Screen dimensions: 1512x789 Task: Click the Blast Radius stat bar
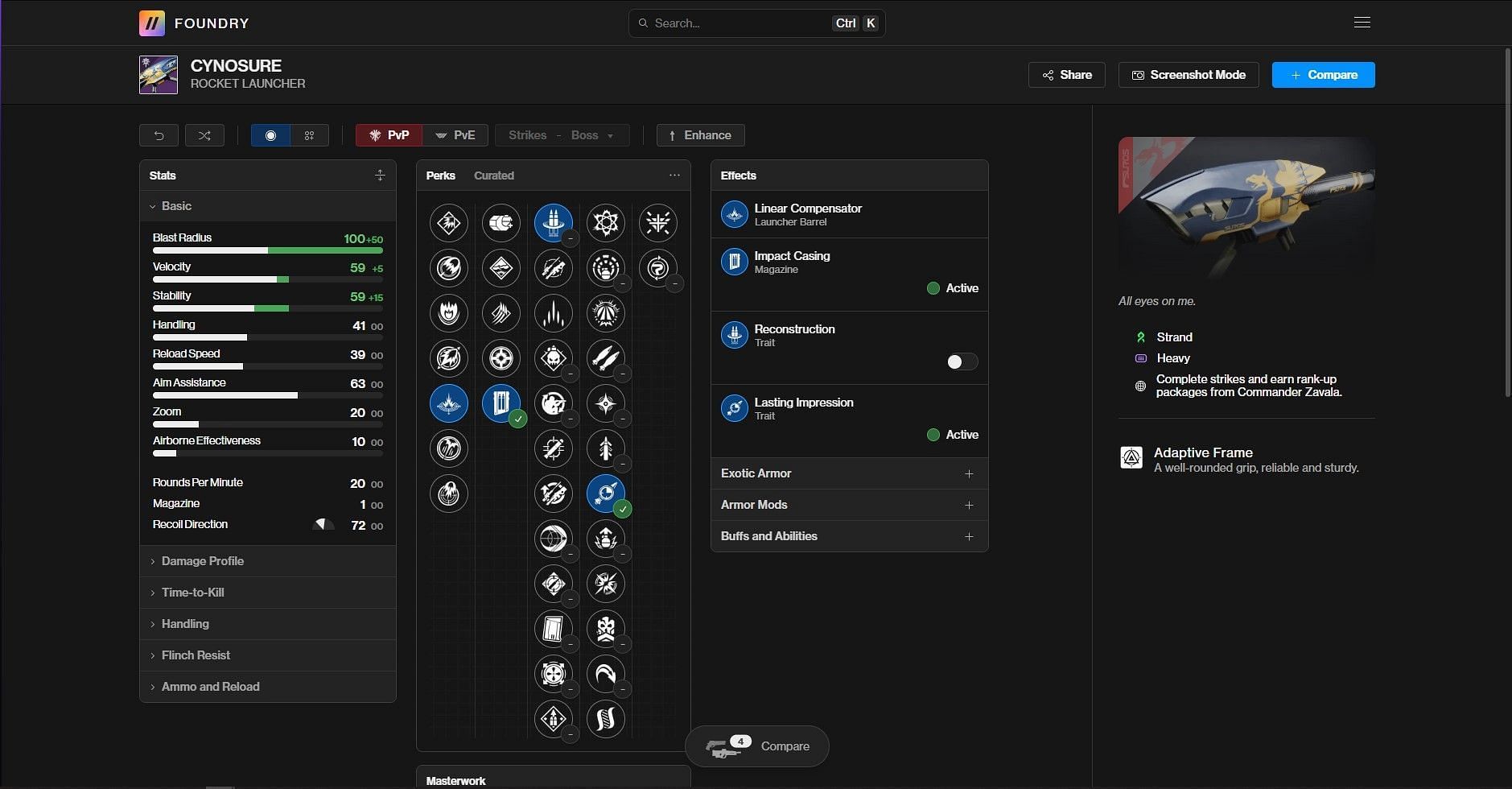coord(268,250)
